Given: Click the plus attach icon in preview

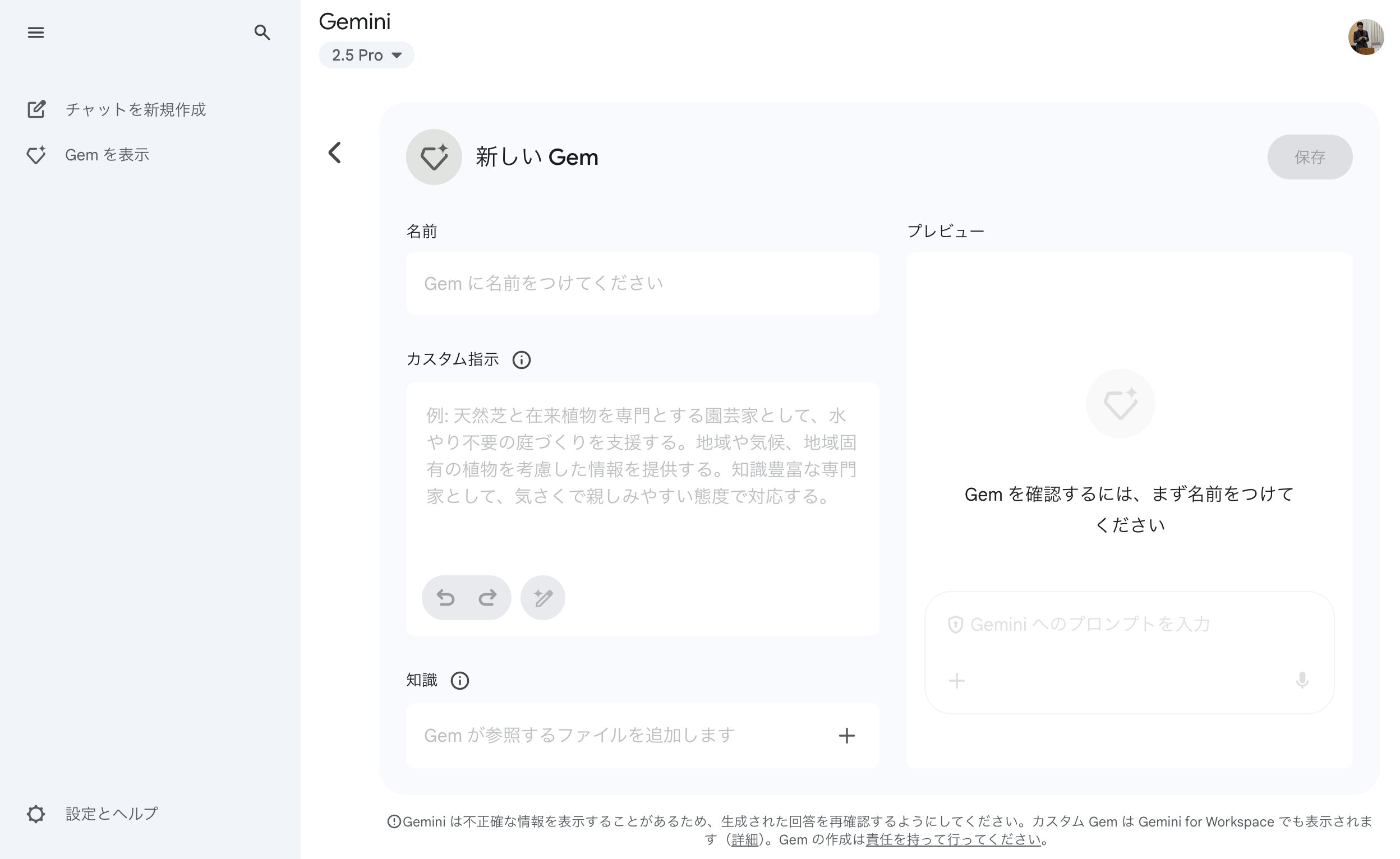Looking at the screenshot, I should [x=957, y=681].
